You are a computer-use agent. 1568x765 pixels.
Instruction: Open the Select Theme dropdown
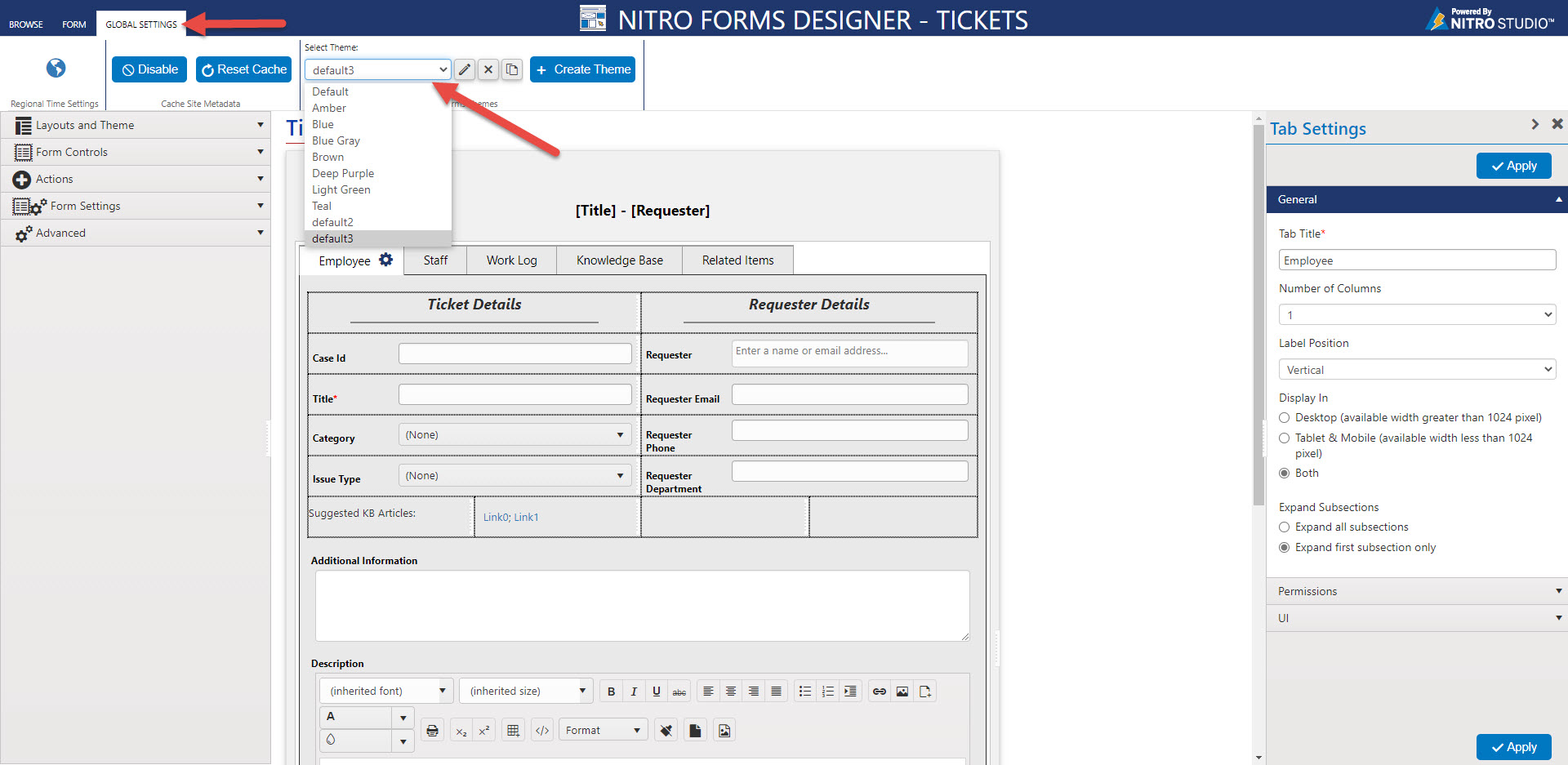(x=378, y=69)
